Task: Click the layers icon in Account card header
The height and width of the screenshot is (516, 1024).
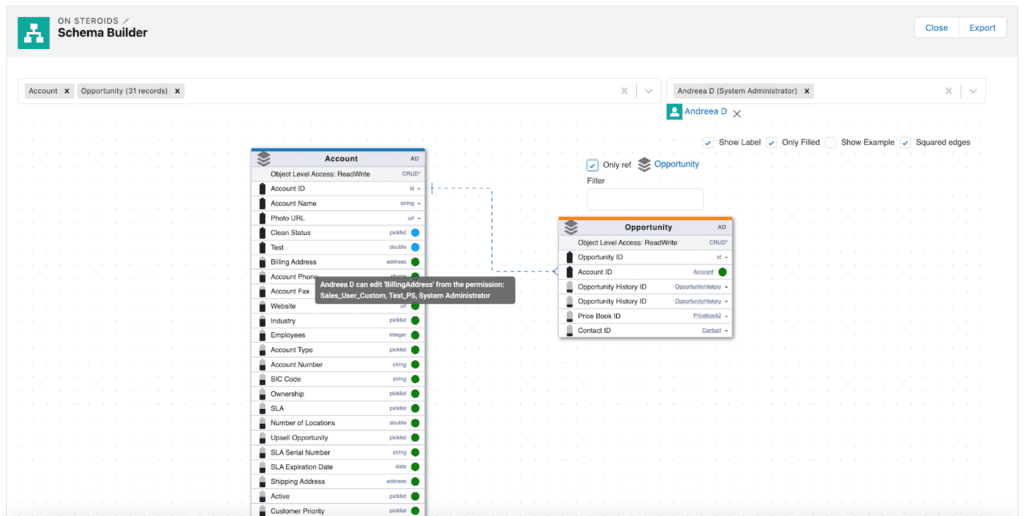Action: [263, 159]
